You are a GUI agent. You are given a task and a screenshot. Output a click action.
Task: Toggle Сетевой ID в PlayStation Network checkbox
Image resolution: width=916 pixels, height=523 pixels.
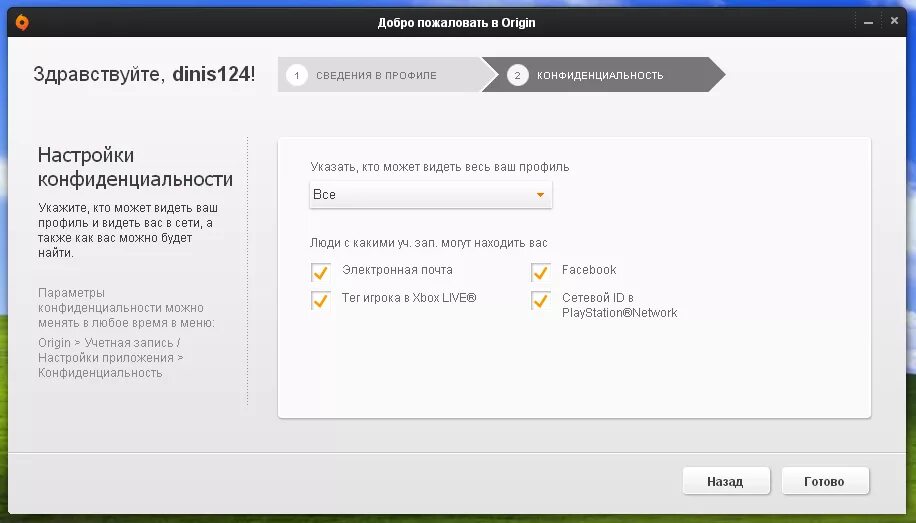coord(540,300)
